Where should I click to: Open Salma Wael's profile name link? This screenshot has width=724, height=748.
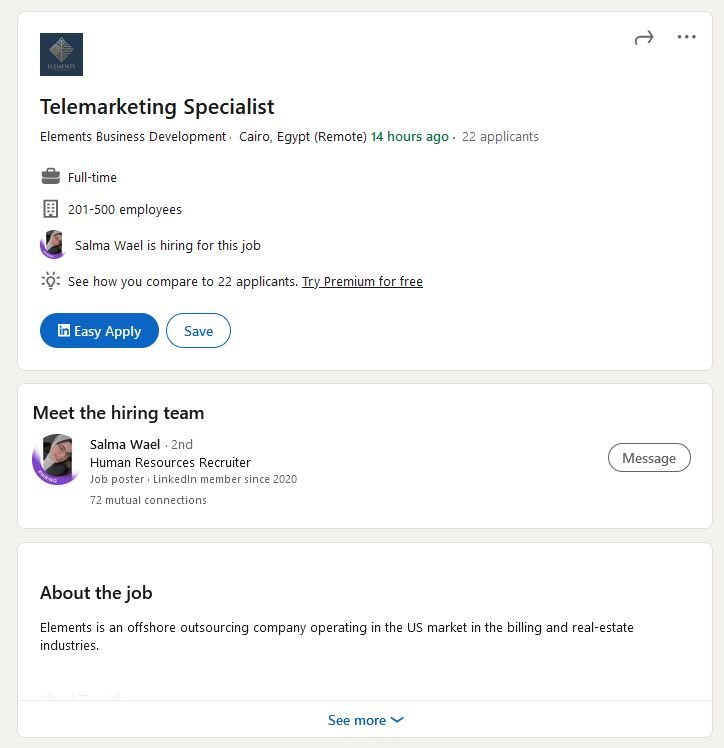click(x=124, y=445)
